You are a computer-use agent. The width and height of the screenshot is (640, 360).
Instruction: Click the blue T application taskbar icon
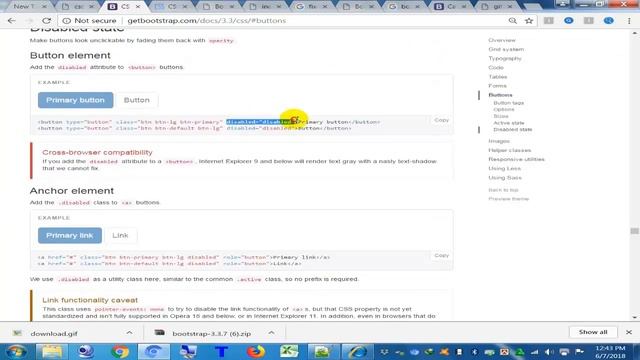tap(222, 351)
